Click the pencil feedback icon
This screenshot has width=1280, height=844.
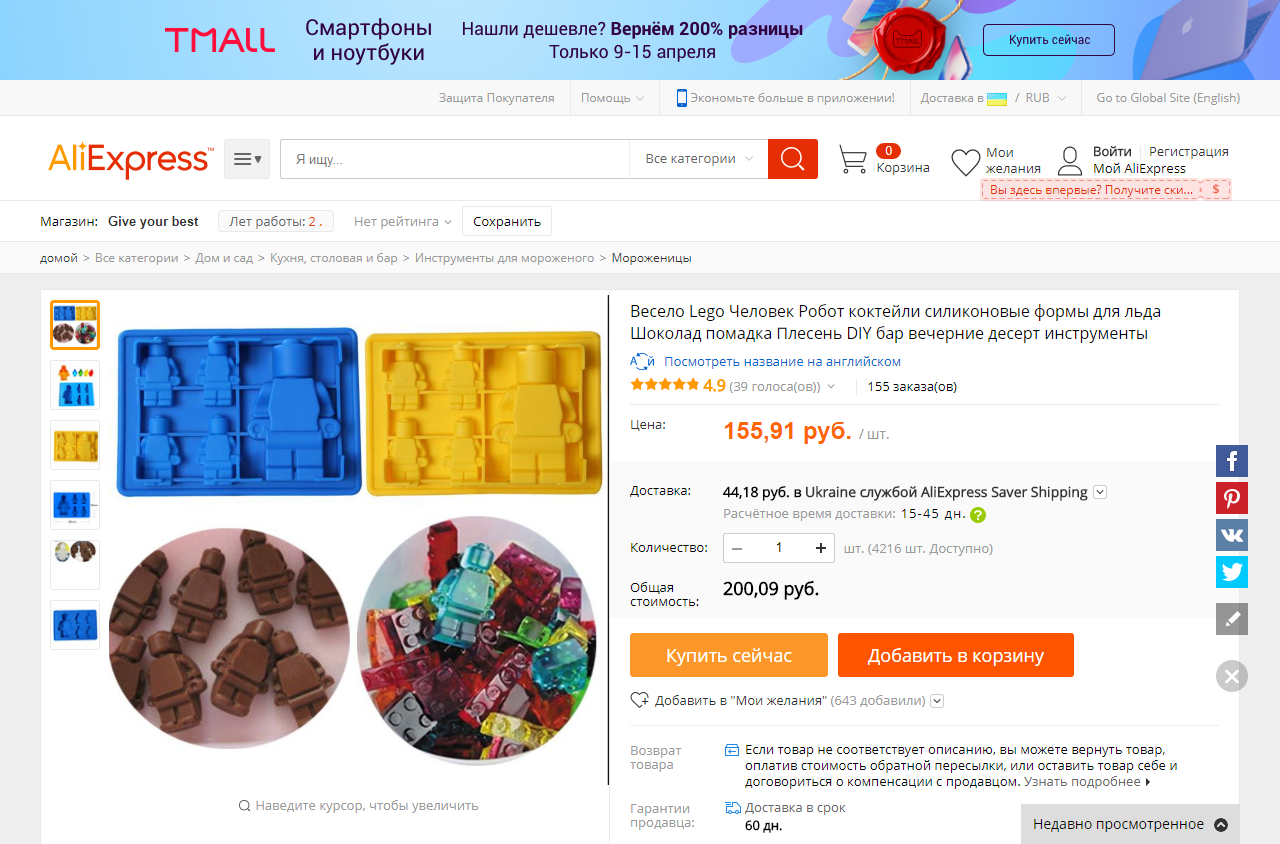[x=1232, y=619]
